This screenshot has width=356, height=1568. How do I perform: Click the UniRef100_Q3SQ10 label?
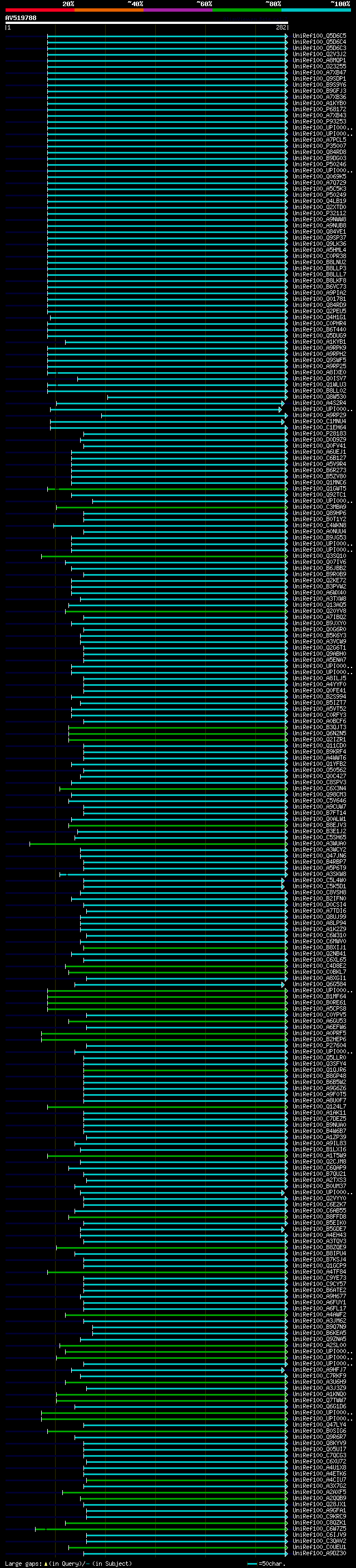(319, 556)
